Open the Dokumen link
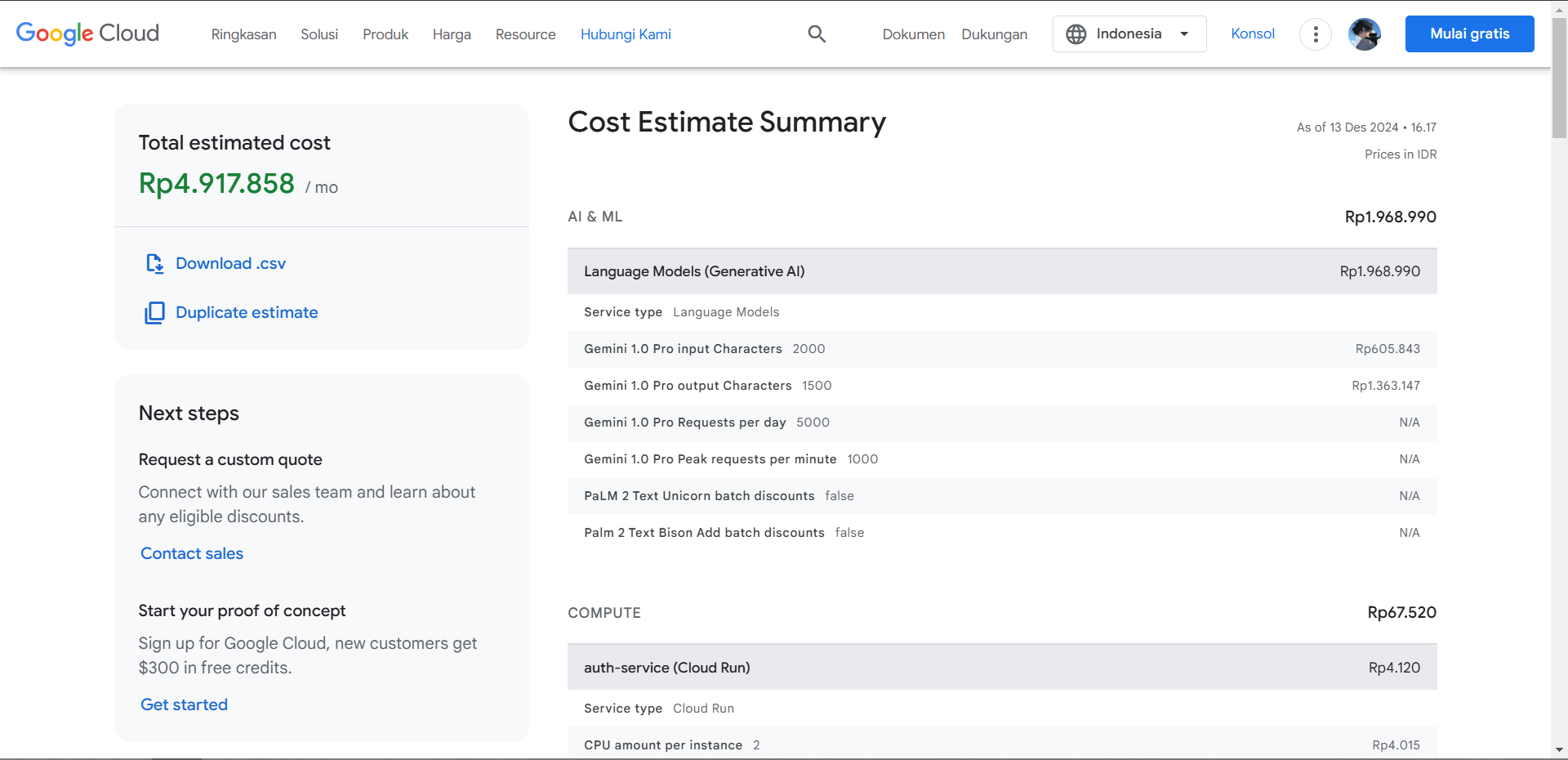Screen dimensions: 1568x760 (x=913, y=34)
